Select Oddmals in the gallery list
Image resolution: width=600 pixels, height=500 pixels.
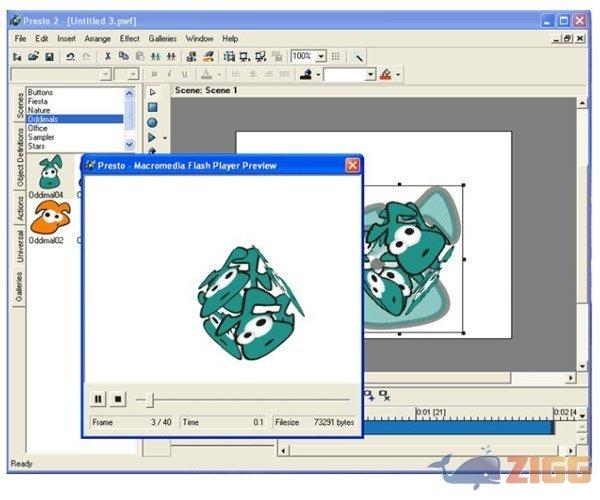[75, 119]
